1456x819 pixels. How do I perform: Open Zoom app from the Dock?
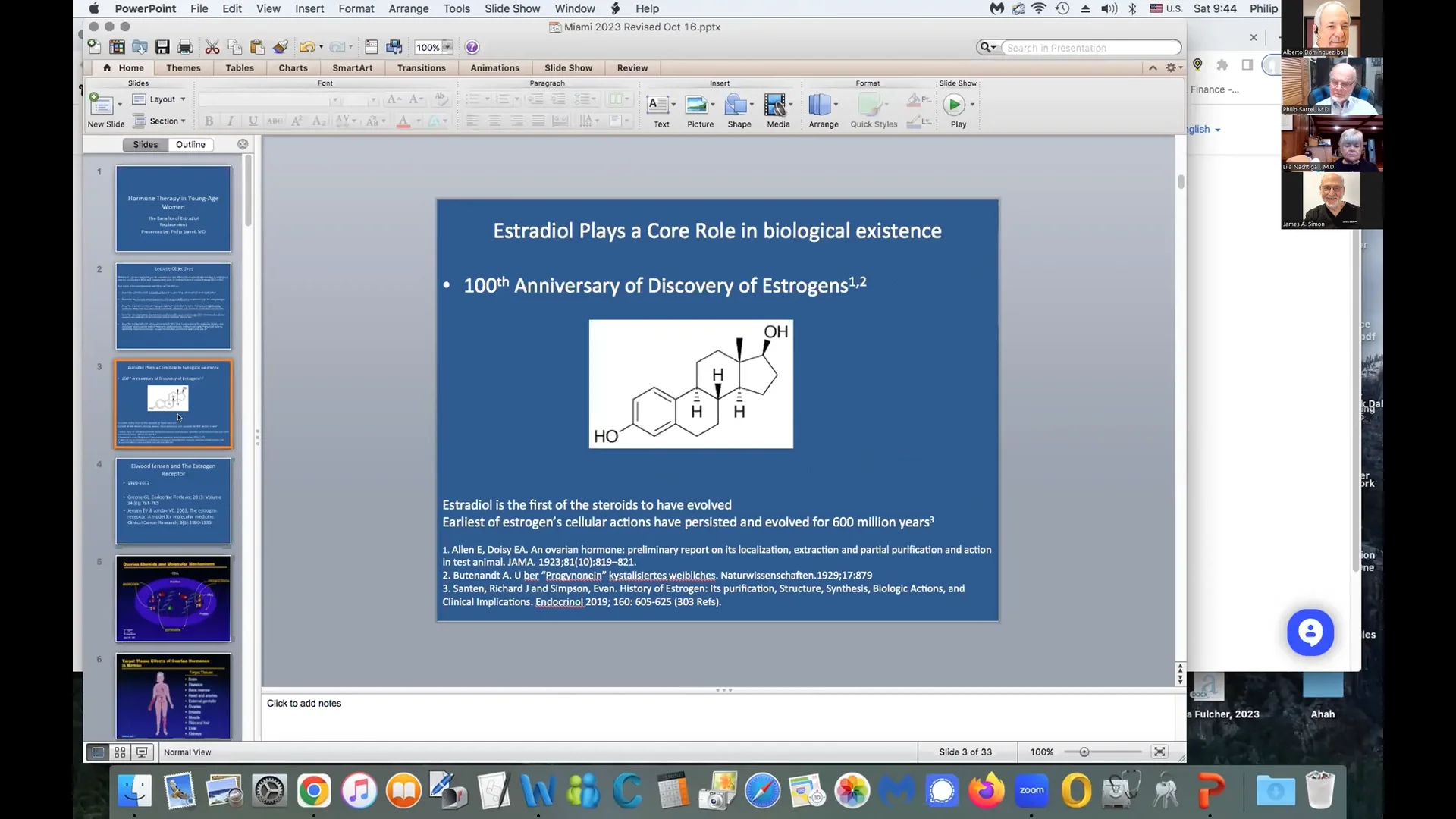tap(1031, 792)
